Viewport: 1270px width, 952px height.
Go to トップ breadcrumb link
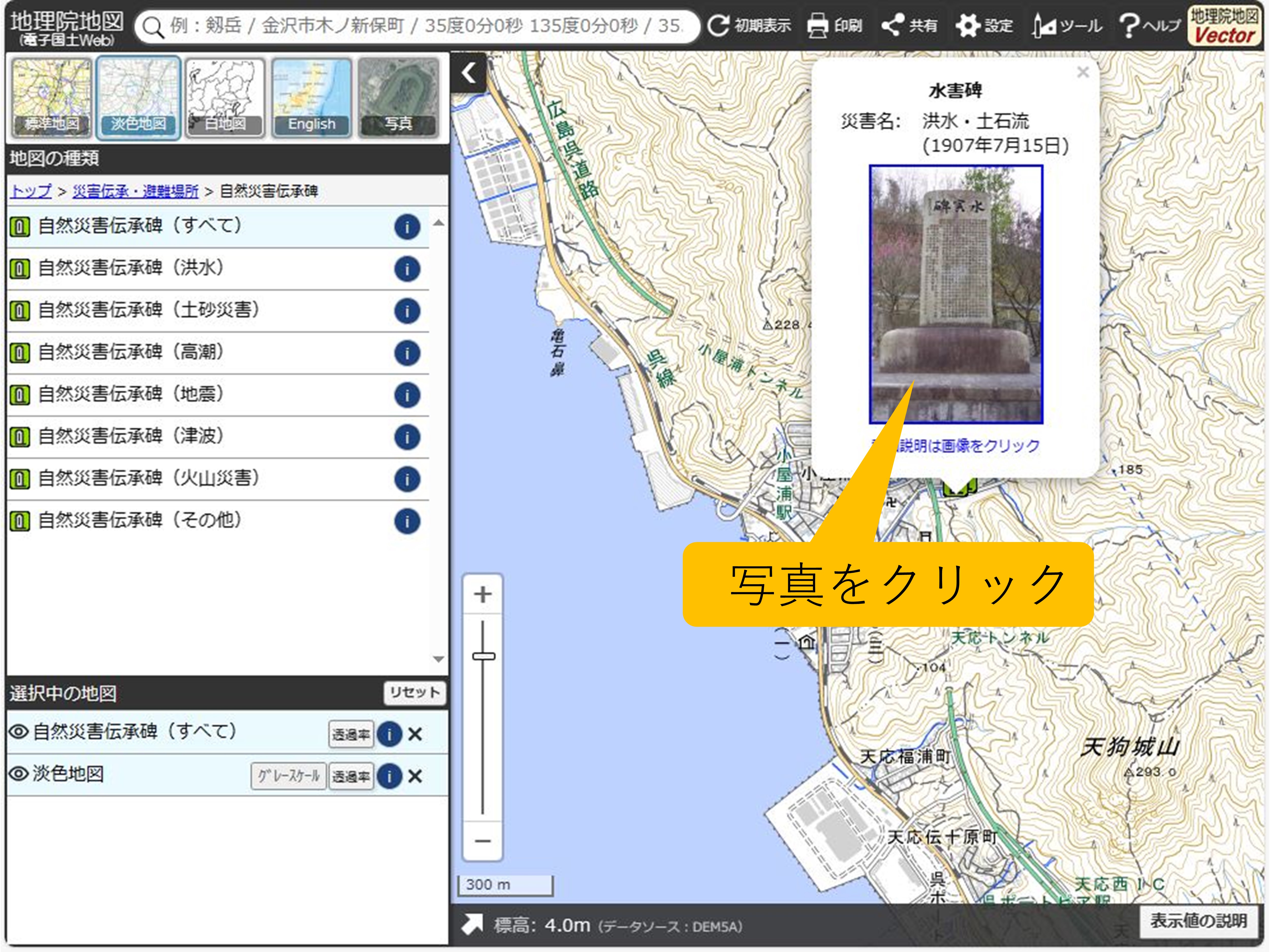pos(31,191)
